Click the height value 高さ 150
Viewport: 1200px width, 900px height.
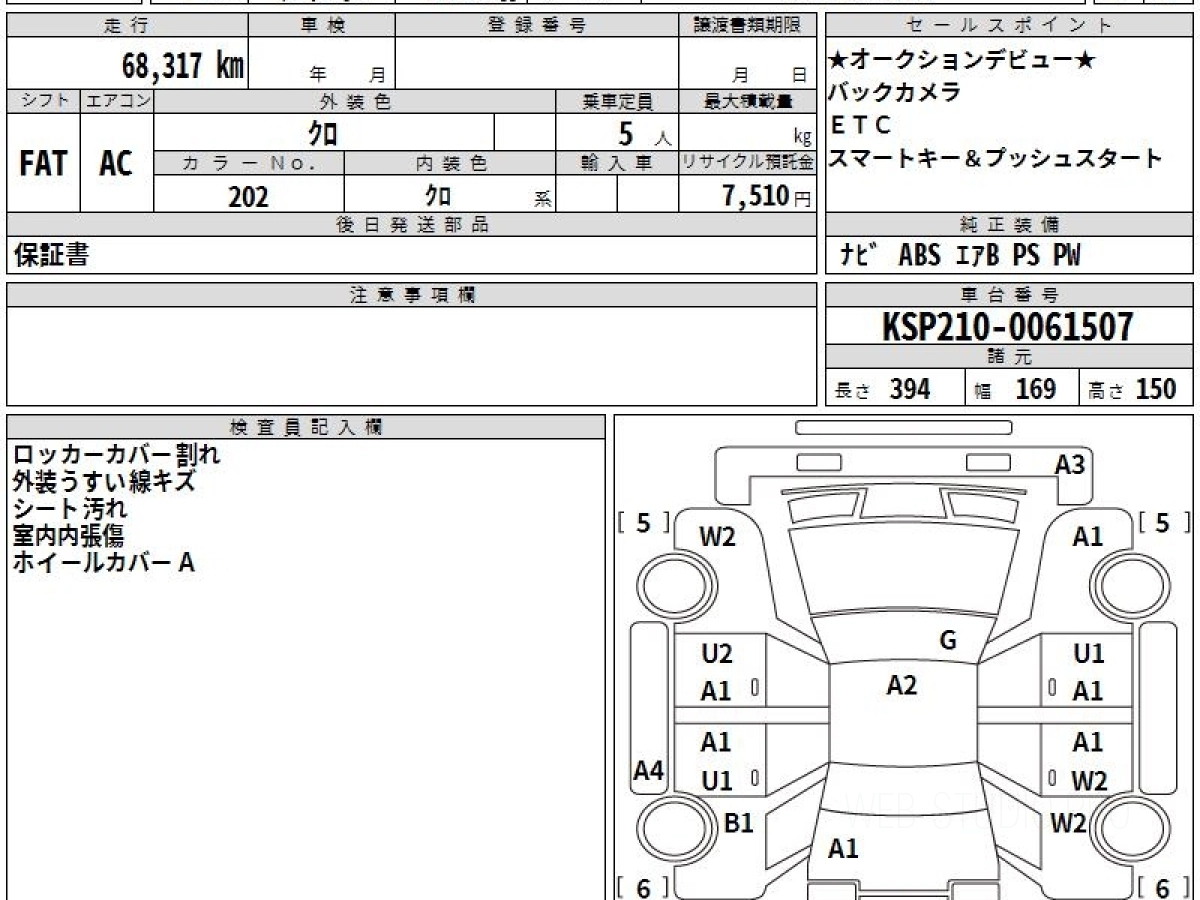(x=1132, y=389)
